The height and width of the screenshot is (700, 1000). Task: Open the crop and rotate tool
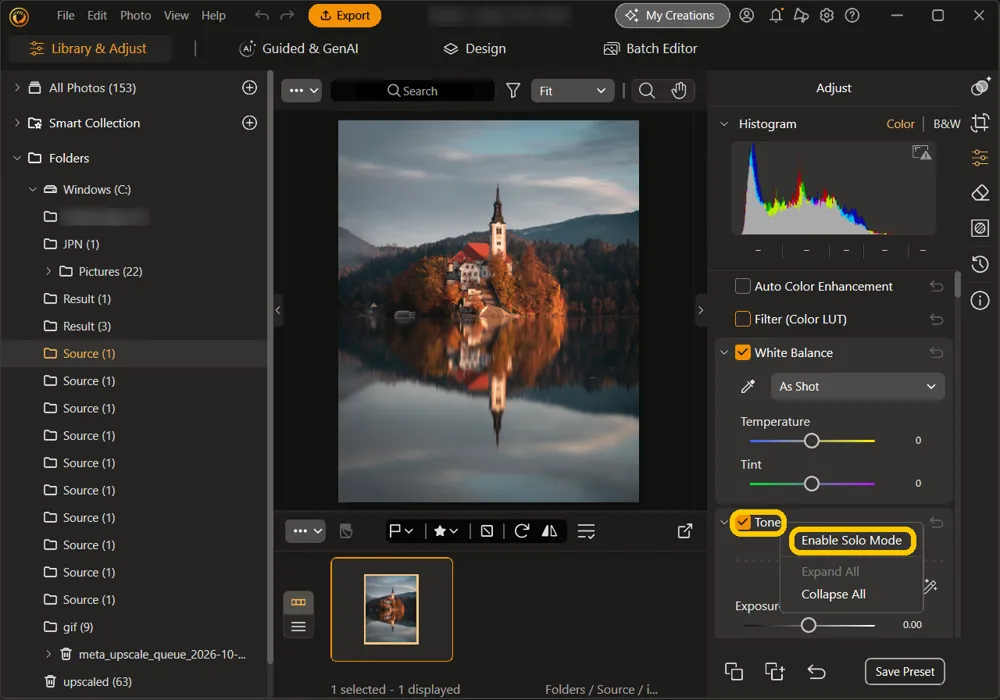980,122
